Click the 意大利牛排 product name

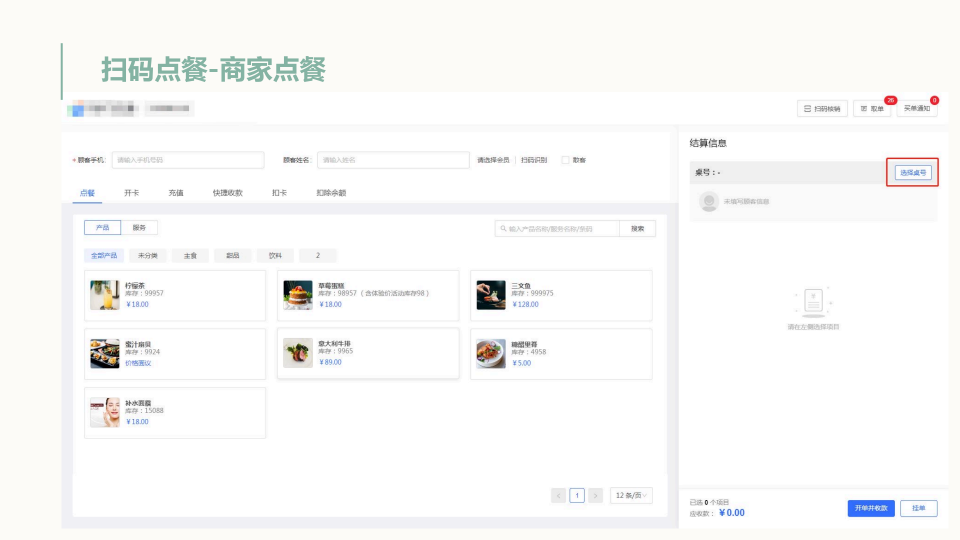click(x=334, y=343)
